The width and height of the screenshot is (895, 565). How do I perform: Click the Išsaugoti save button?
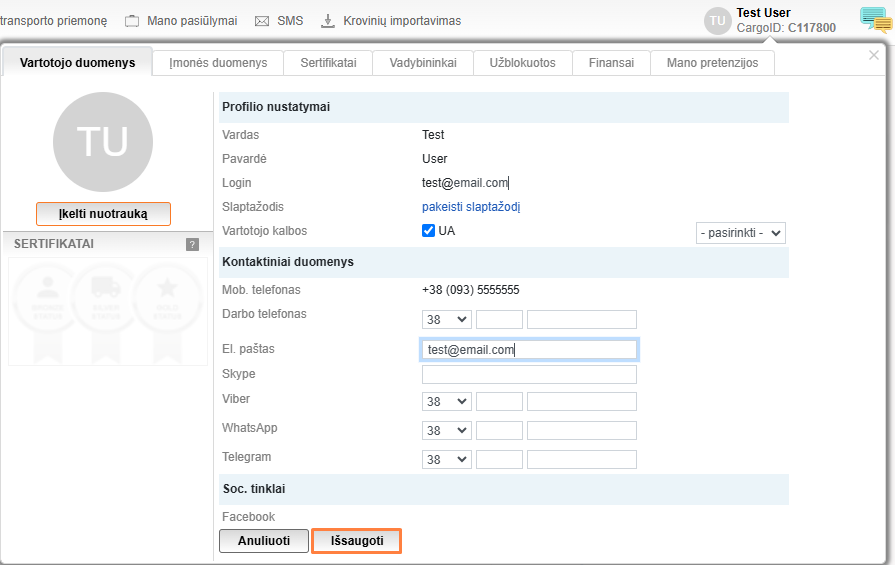357,541
